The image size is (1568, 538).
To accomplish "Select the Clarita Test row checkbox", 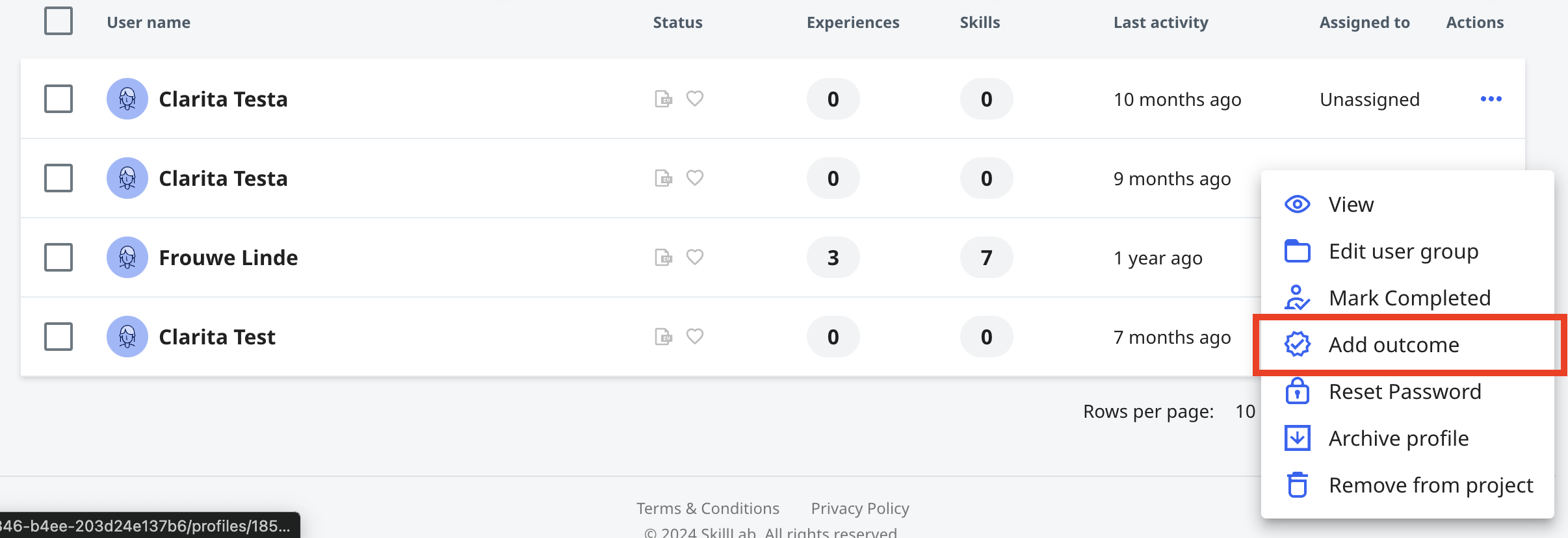I will point(59,337).
